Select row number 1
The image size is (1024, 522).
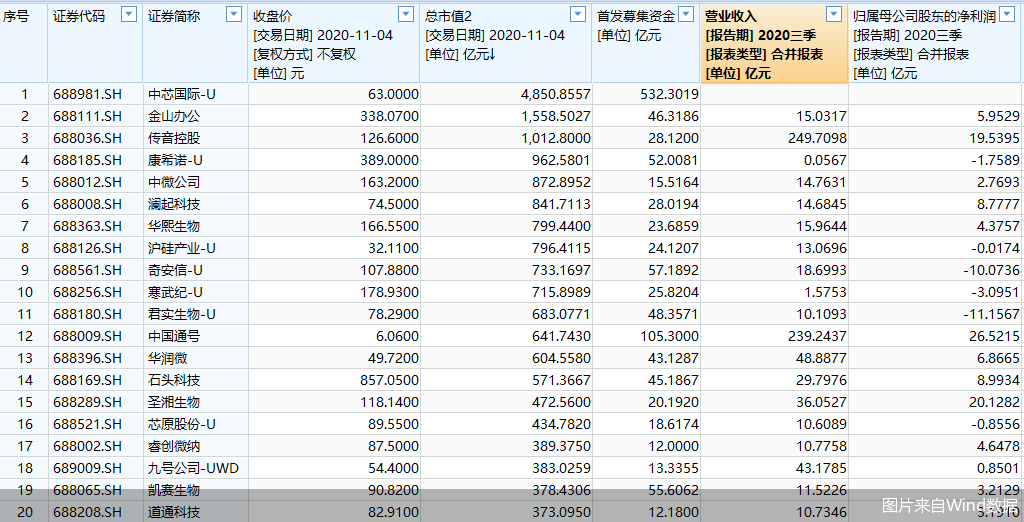(x=24, y=94)
